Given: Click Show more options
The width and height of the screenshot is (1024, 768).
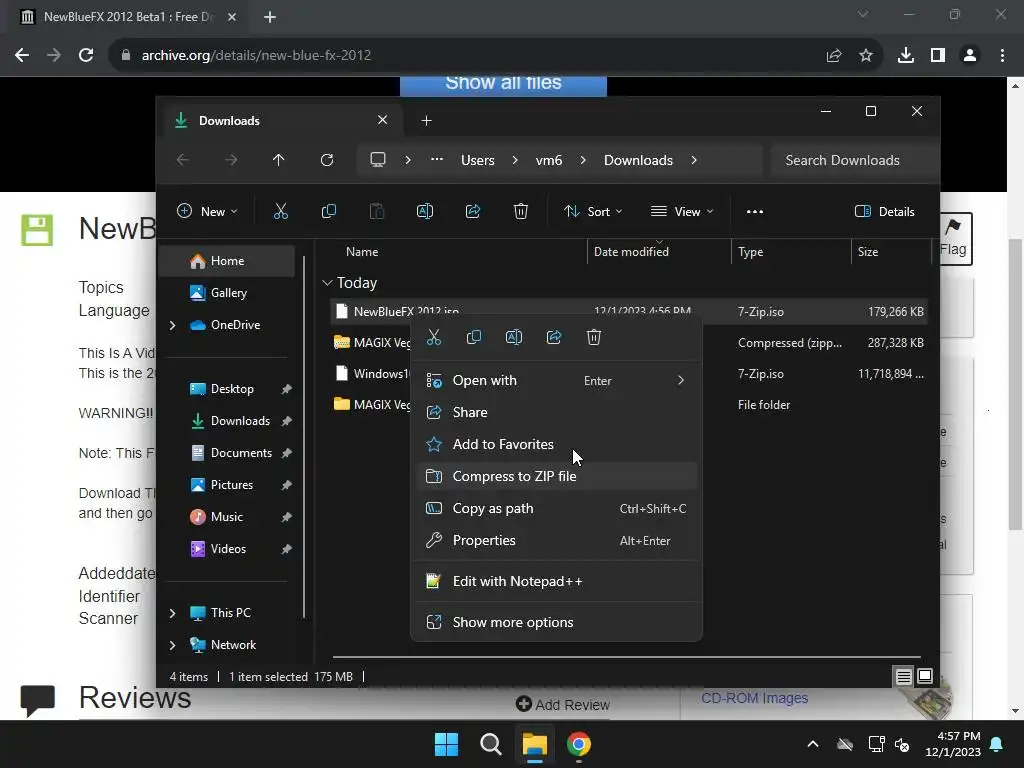Looking at the screenshot, I should [556, 622].
